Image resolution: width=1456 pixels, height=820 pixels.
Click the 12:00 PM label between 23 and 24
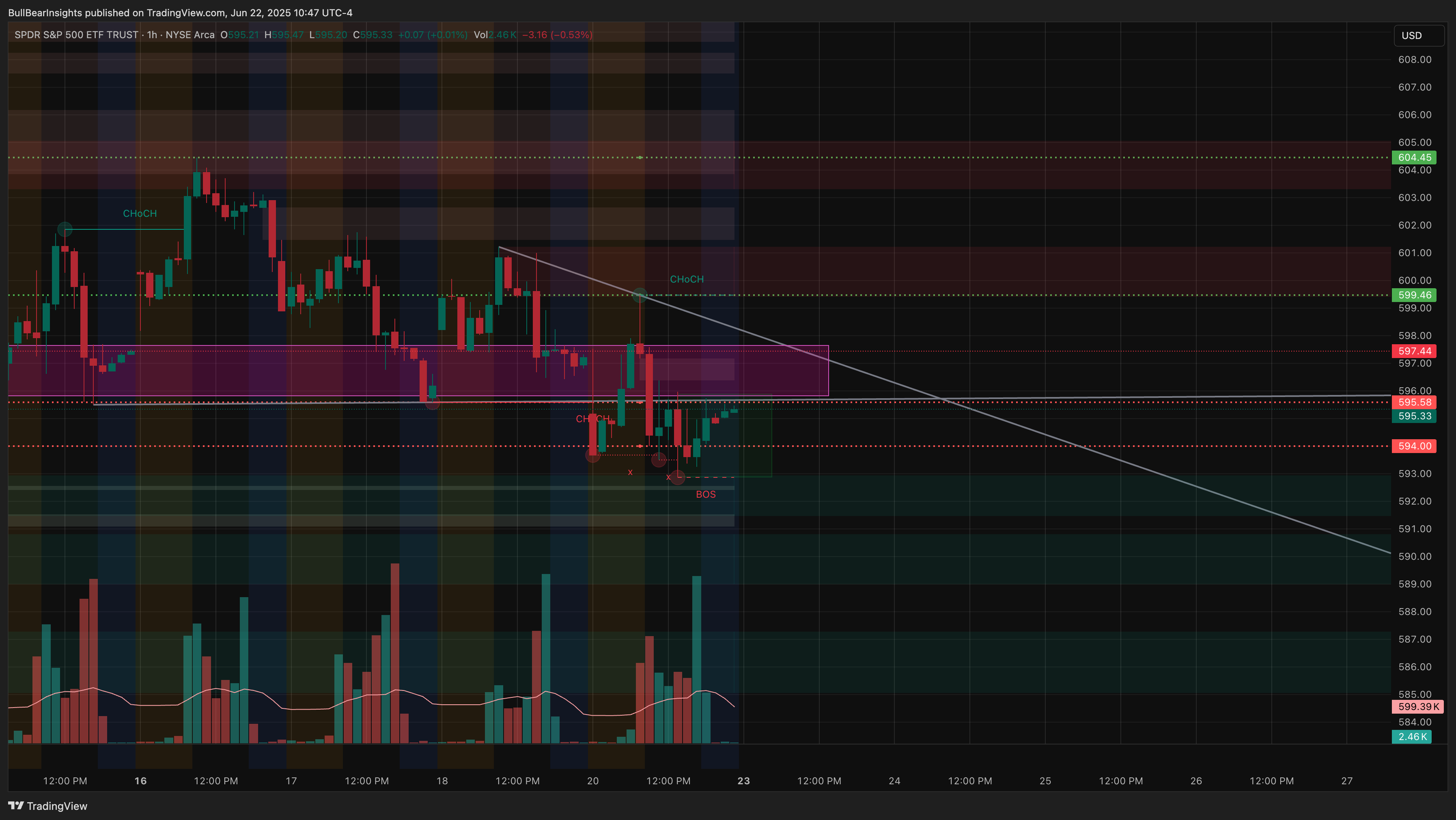pyautogui.click(x=819, y=781)
